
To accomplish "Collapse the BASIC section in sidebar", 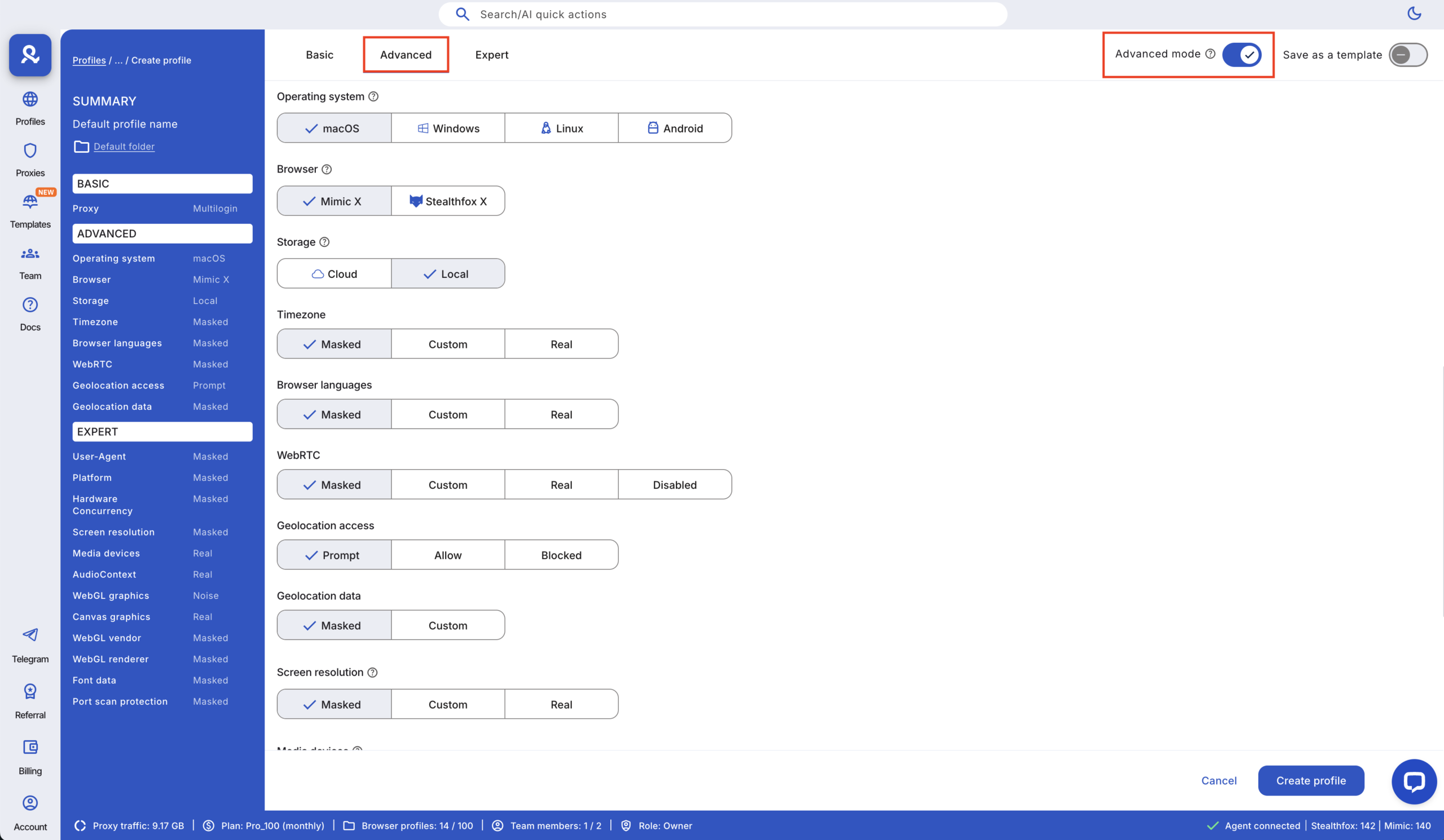I will click(x=162, y=183).
